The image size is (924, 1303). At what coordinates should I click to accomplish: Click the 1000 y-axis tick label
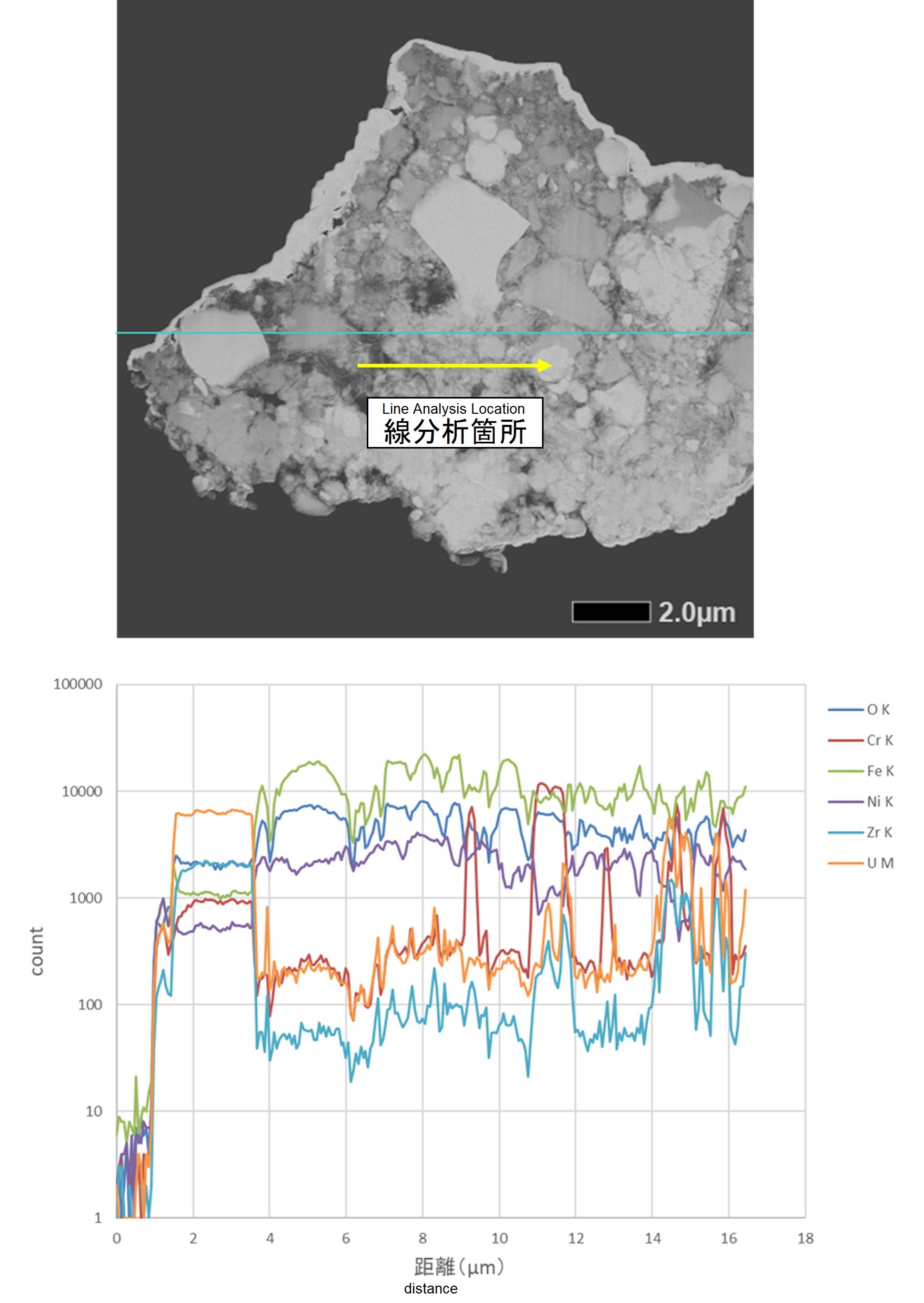(86, 898)
